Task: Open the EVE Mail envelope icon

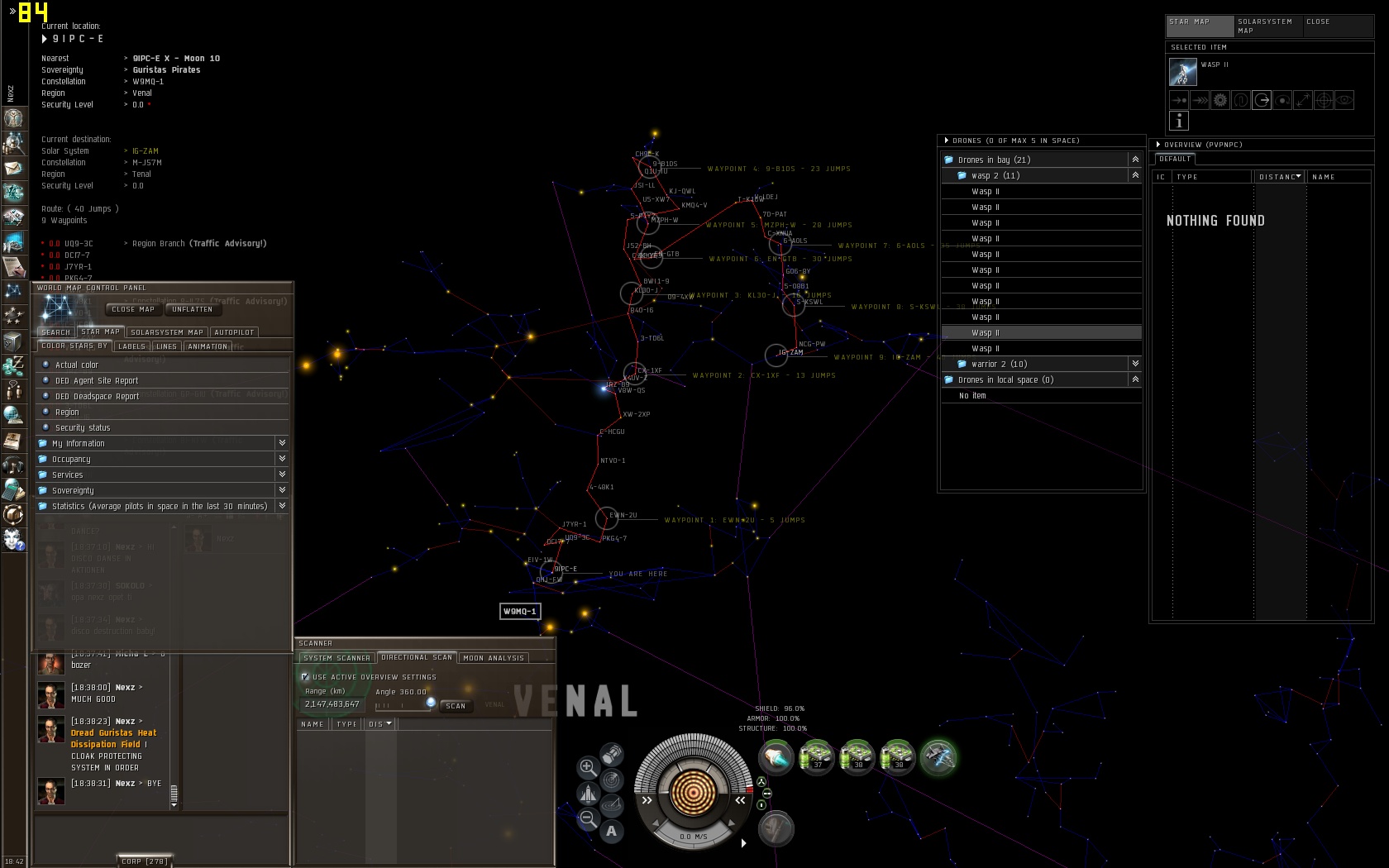Action: coord(13,169)
